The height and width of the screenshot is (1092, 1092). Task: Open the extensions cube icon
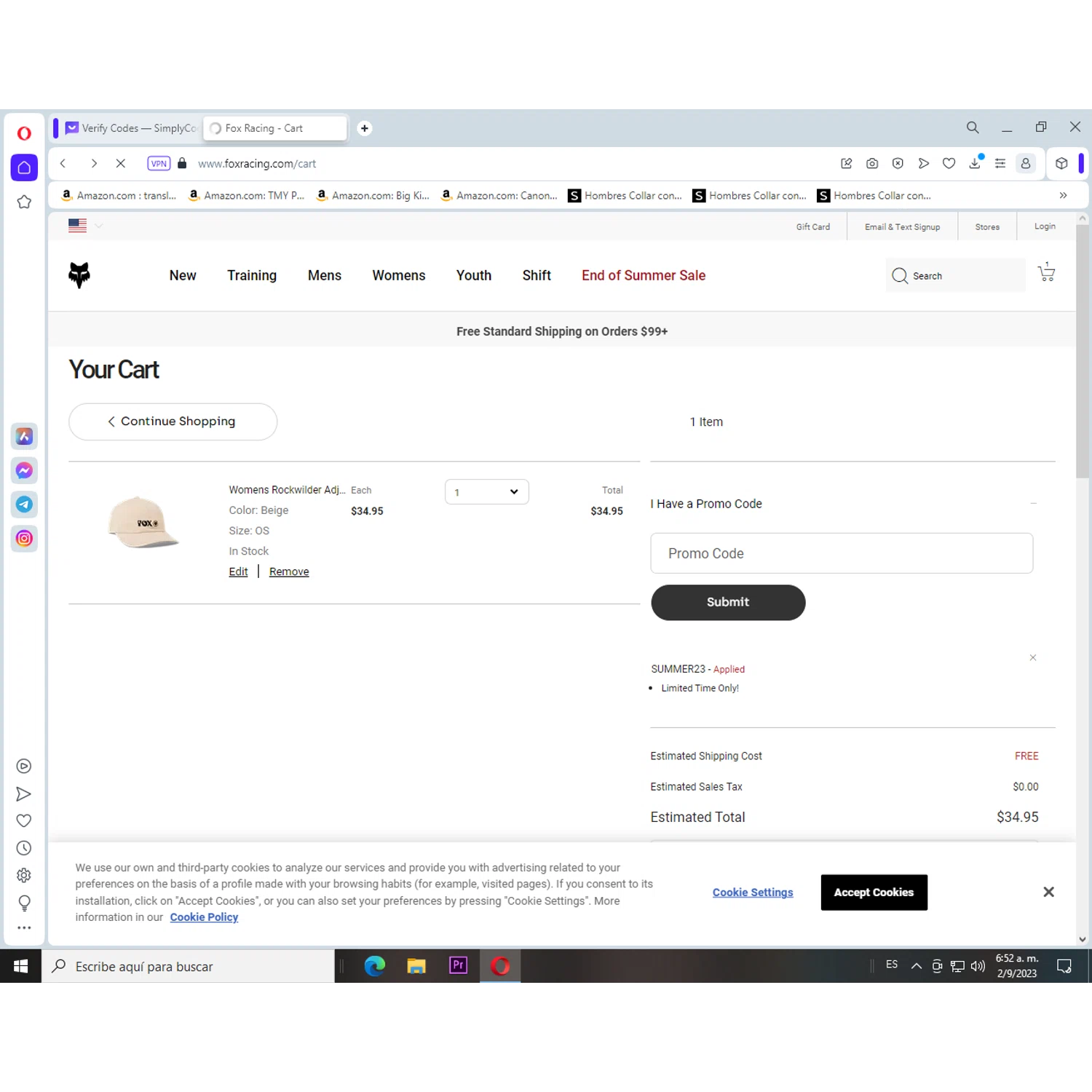[1061, 164]
